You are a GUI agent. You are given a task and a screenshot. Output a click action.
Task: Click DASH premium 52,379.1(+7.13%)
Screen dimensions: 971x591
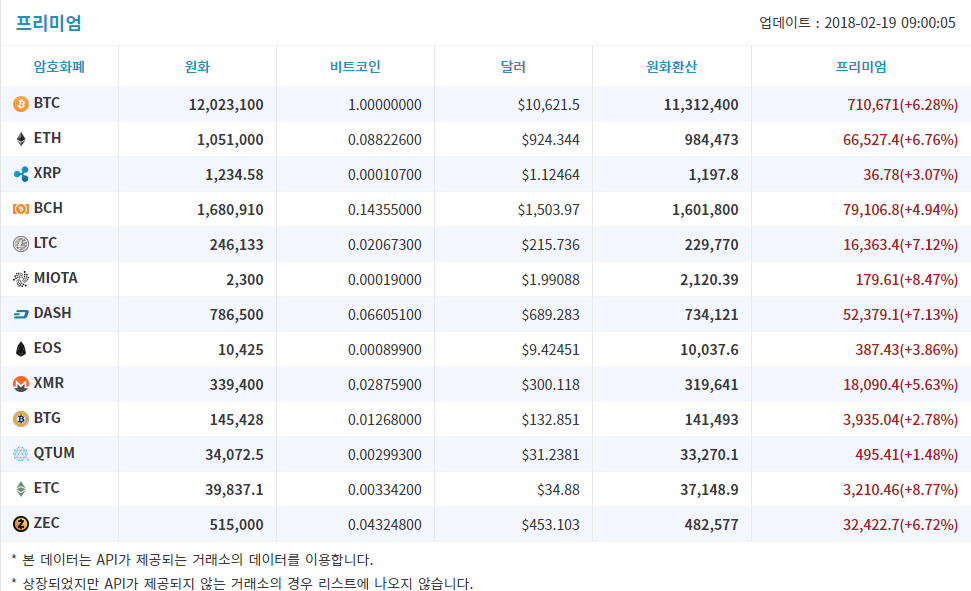click(x=900, y=315)
